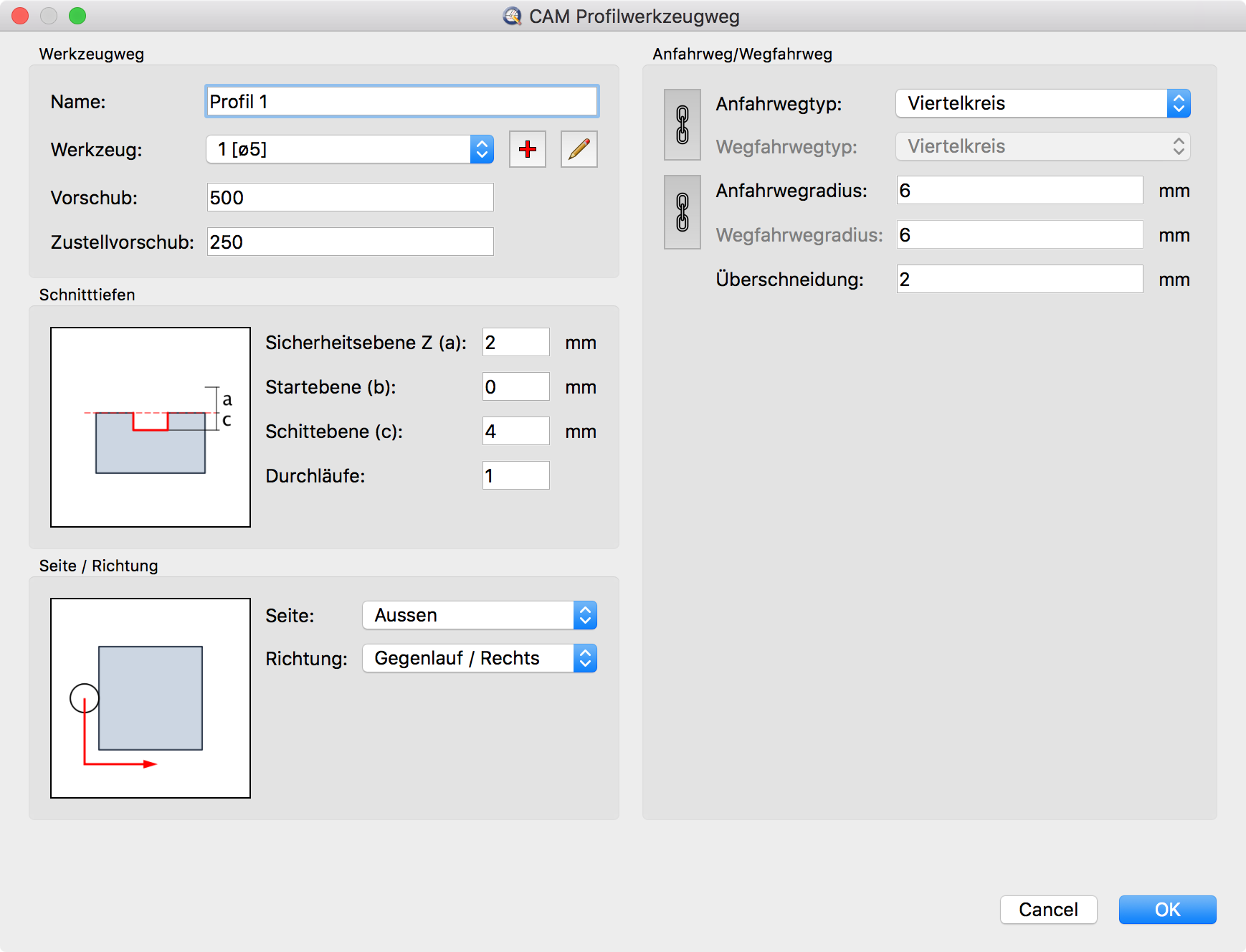
Task: Click the cutting depth diagram preview
Action: (151, 427)
